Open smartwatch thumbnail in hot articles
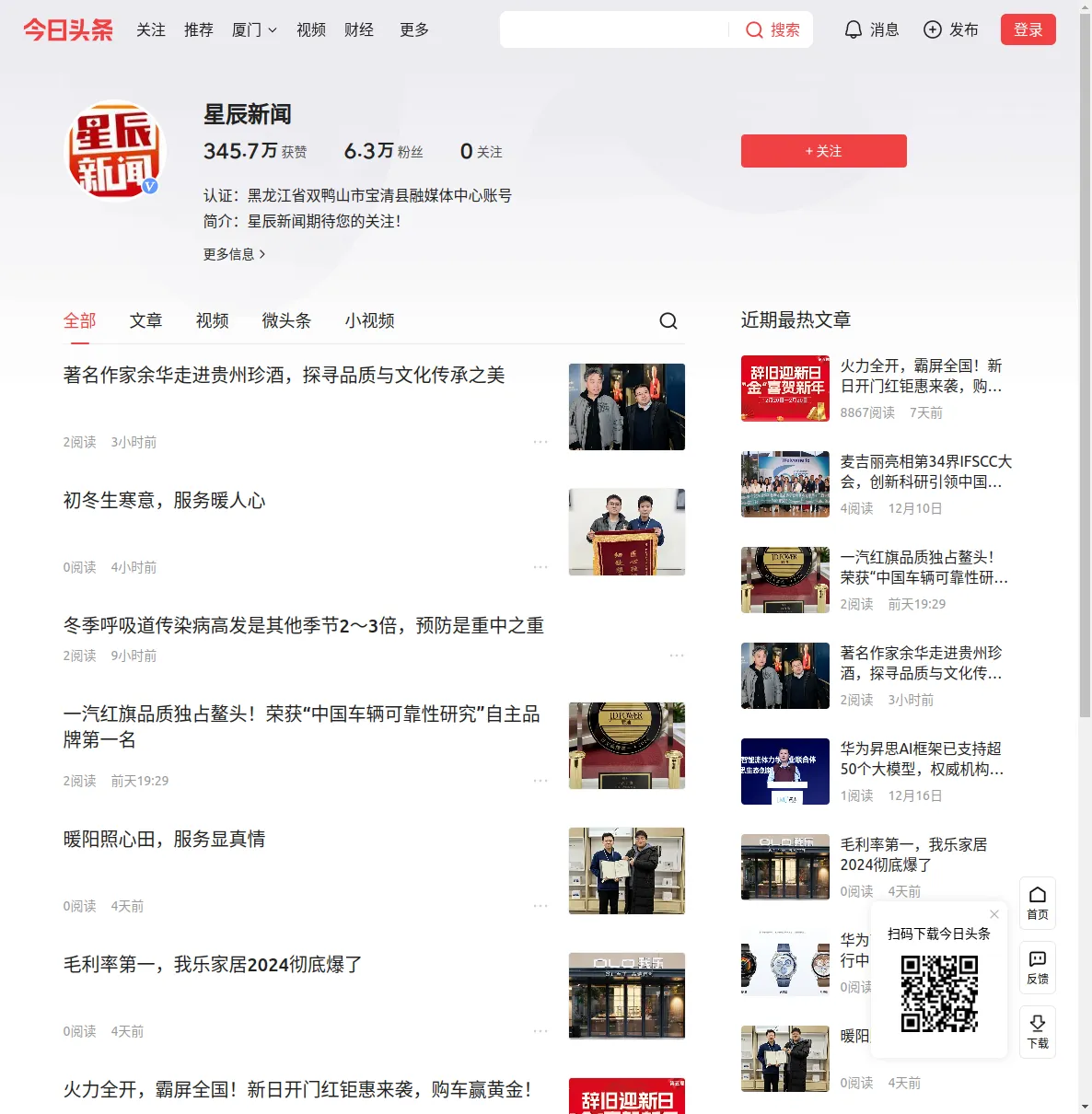1092x1114 pixels. click(x=785, y=963)
